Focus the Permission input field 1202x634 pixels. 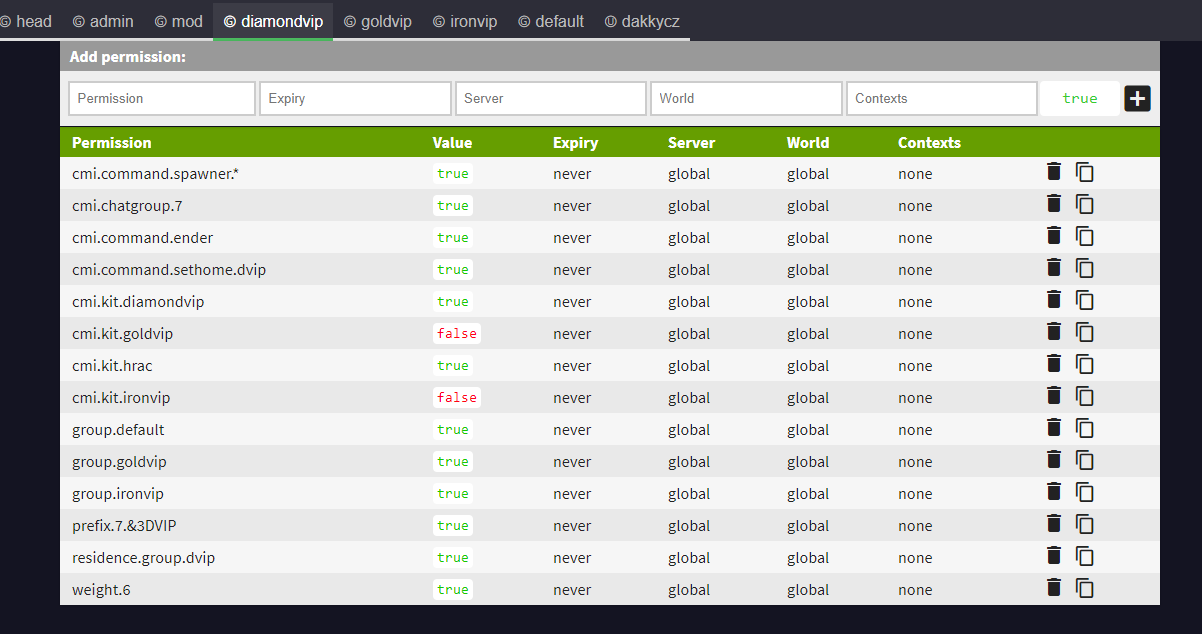(x=162, y=98)
